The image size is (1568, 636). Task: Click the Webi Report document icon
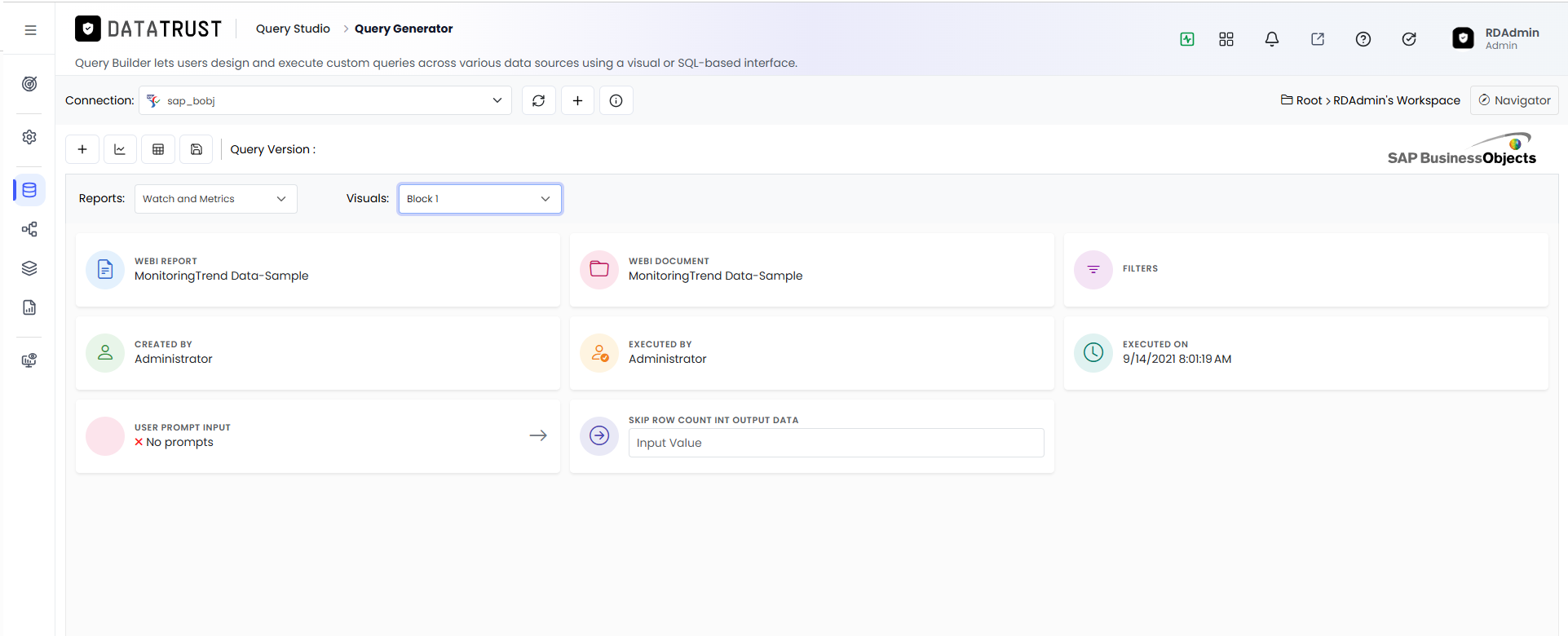[105, 270]
